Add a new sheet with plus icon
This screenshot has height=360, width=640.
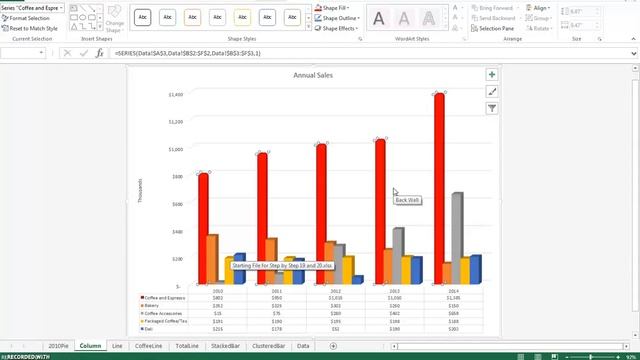333,346
